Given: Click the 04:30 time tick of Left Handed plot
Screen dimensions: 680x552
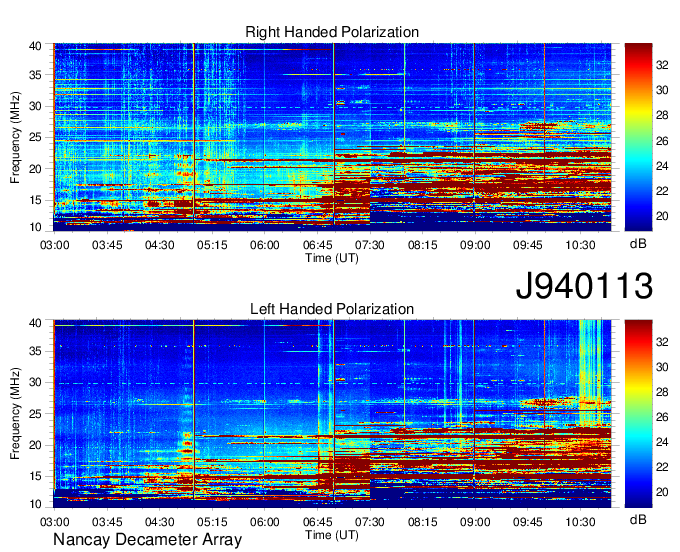Looking at the screenshot, I should tap(160, 522).
